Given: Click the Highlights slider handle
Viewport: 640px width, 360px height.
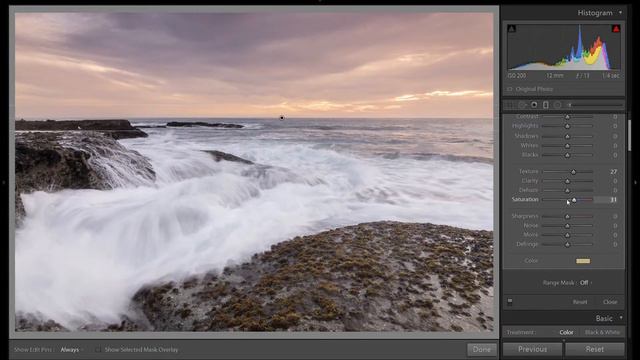Looking at the screenshot, I should pyautogui.click(x=567, y=127).
